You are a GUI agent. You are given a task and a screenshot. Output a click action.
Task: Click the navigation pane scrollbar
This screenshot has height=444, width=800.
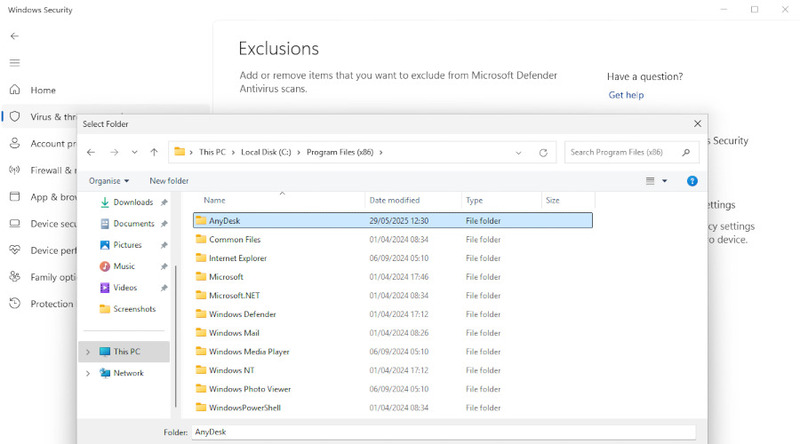point(176,336)
